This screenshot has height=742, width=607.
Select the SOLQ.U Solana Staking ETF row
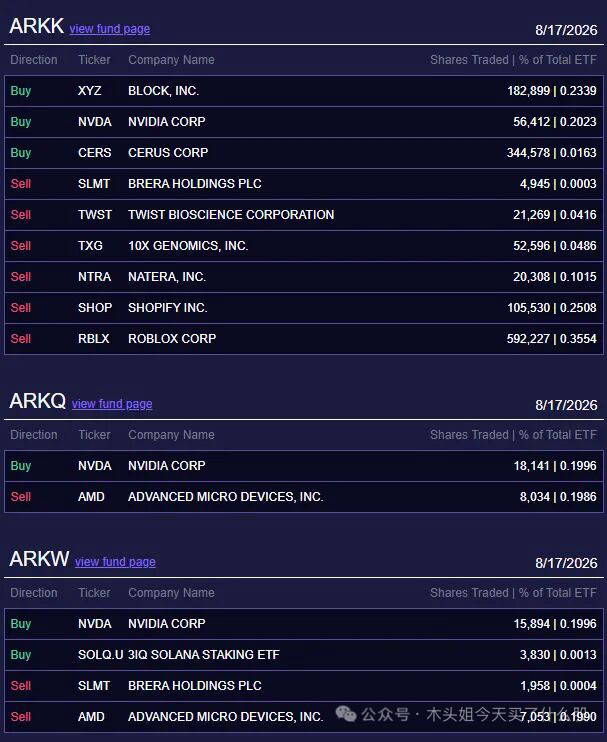[304, 655]
